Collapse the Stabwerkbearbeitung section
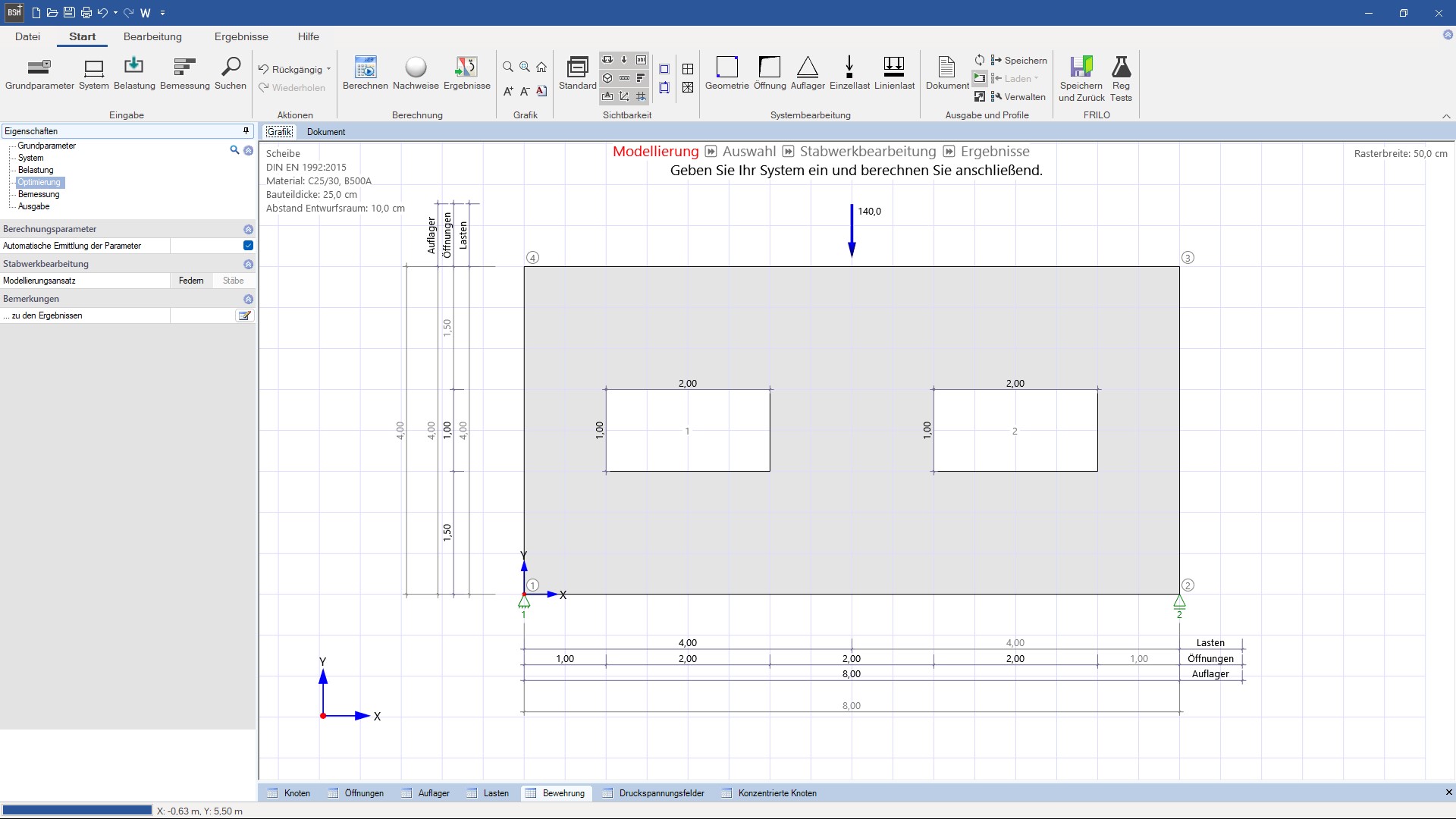This screenshot has height=819, width=1456. click(248, 264)
